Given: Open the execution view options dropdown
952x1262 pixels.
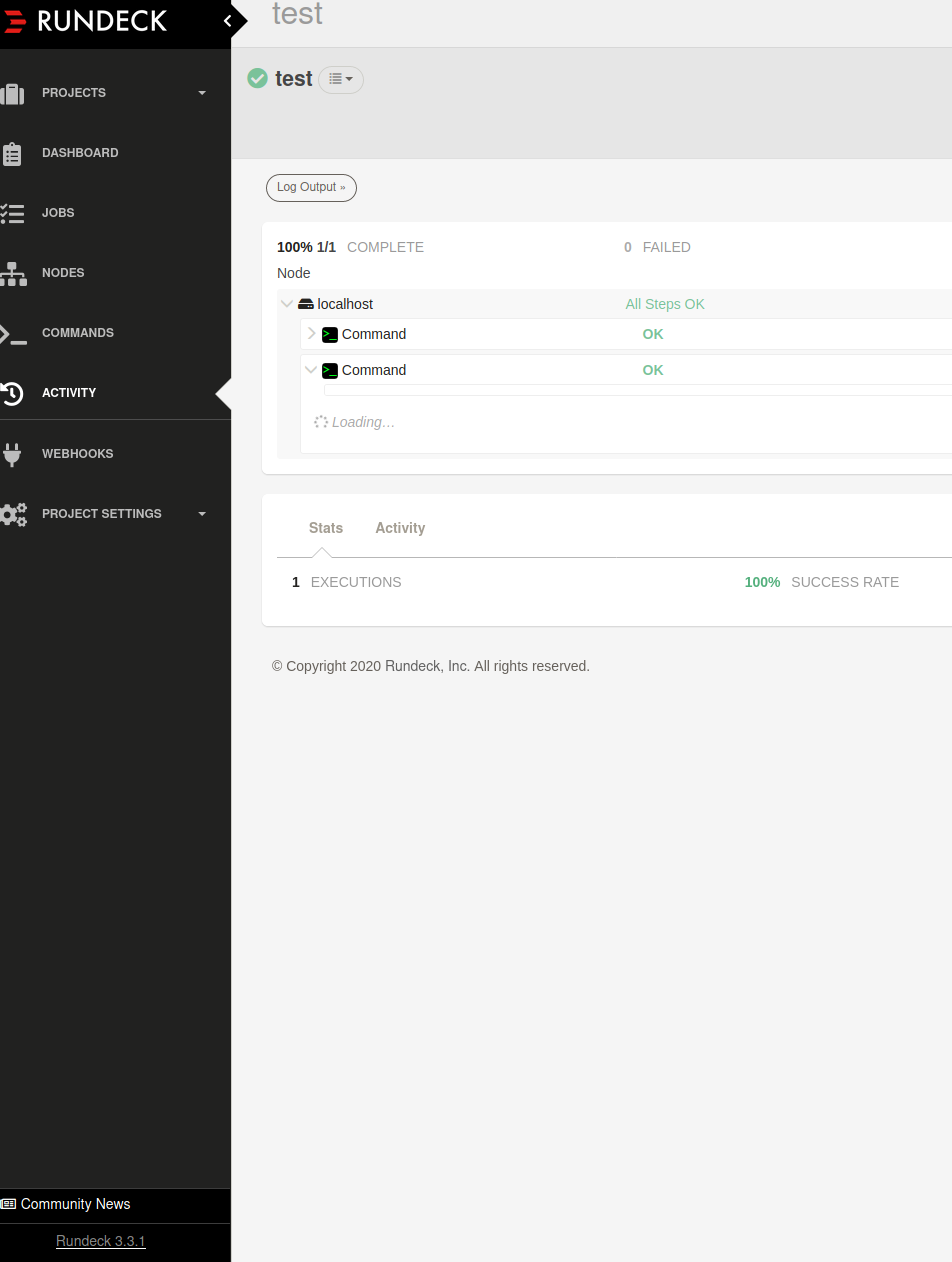Looking at the screenshot, I should tap(340, 79).
